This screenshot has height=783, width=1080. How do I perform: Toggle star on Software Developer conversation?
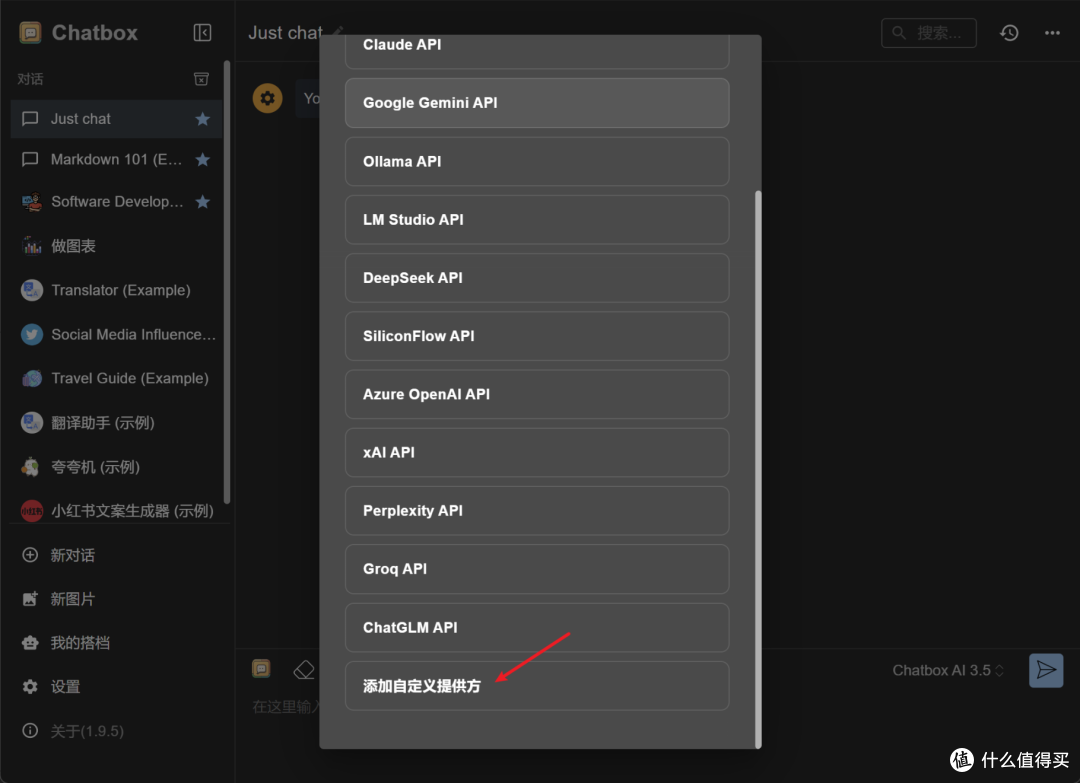(x=202, y=202)
